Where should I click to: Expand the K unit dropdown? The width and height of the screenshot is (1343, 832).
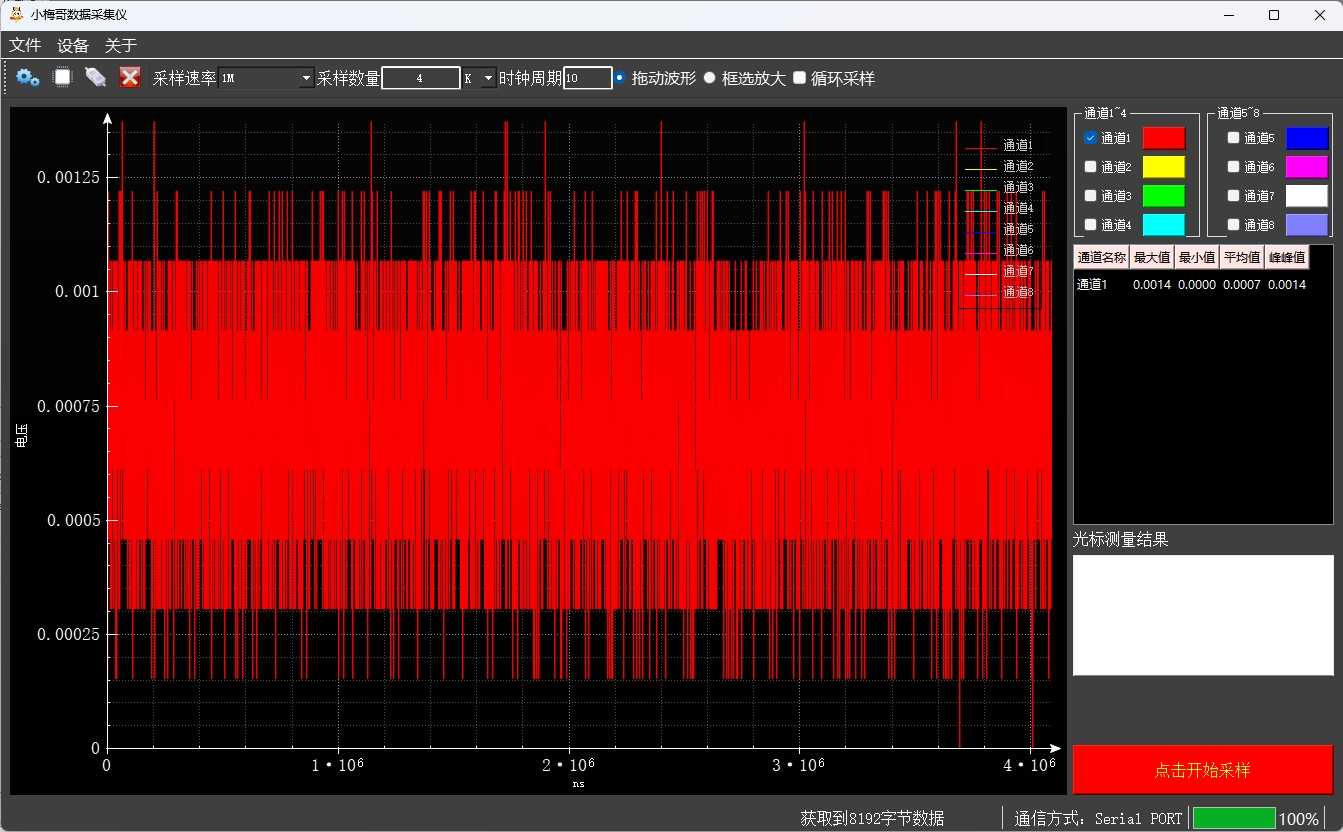(479, 78)
